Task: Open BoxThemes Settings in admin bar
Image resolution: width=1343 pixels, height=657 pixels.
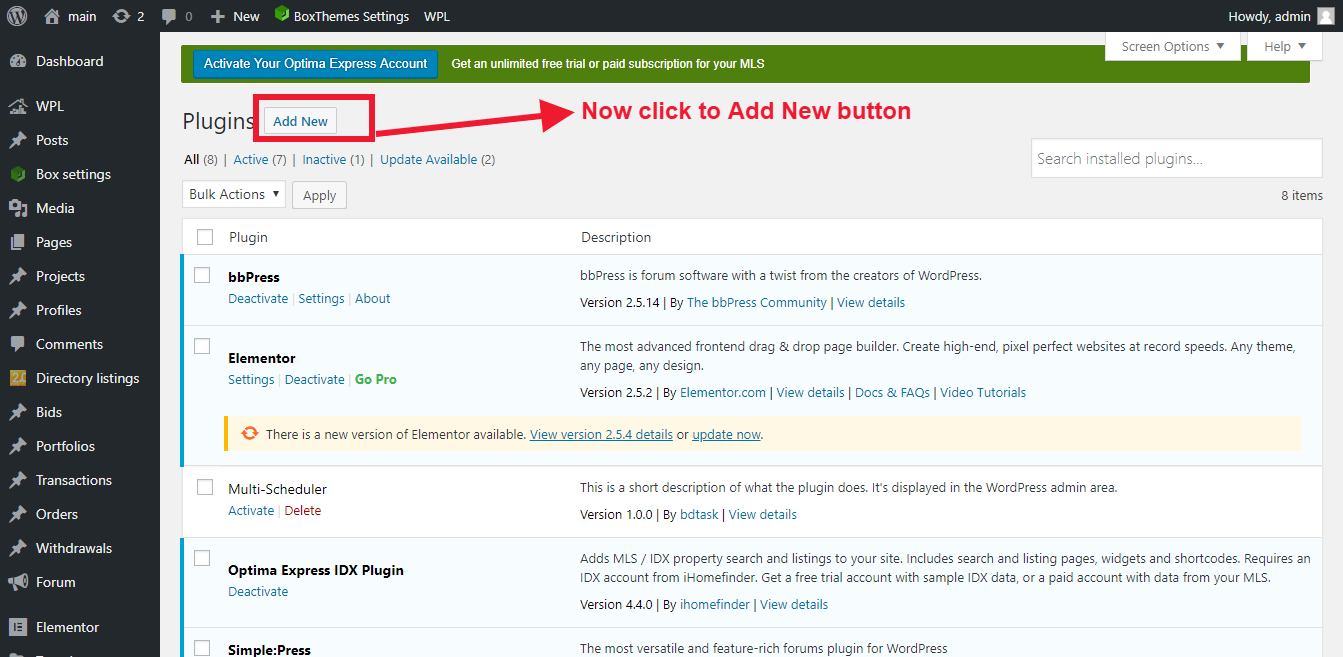Action: pyautogui.click(x=342, y=16)
